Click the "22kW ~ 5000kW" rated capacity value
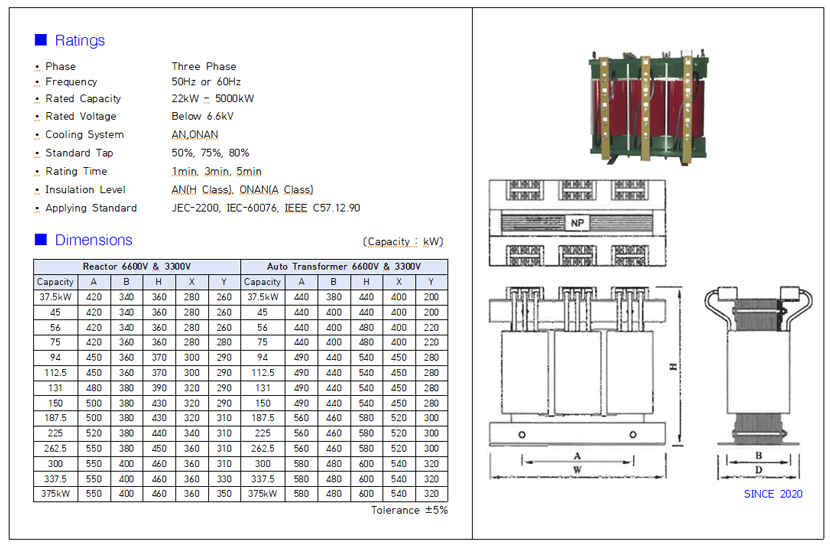The image size is (830, 550). [x=213, y=98]
